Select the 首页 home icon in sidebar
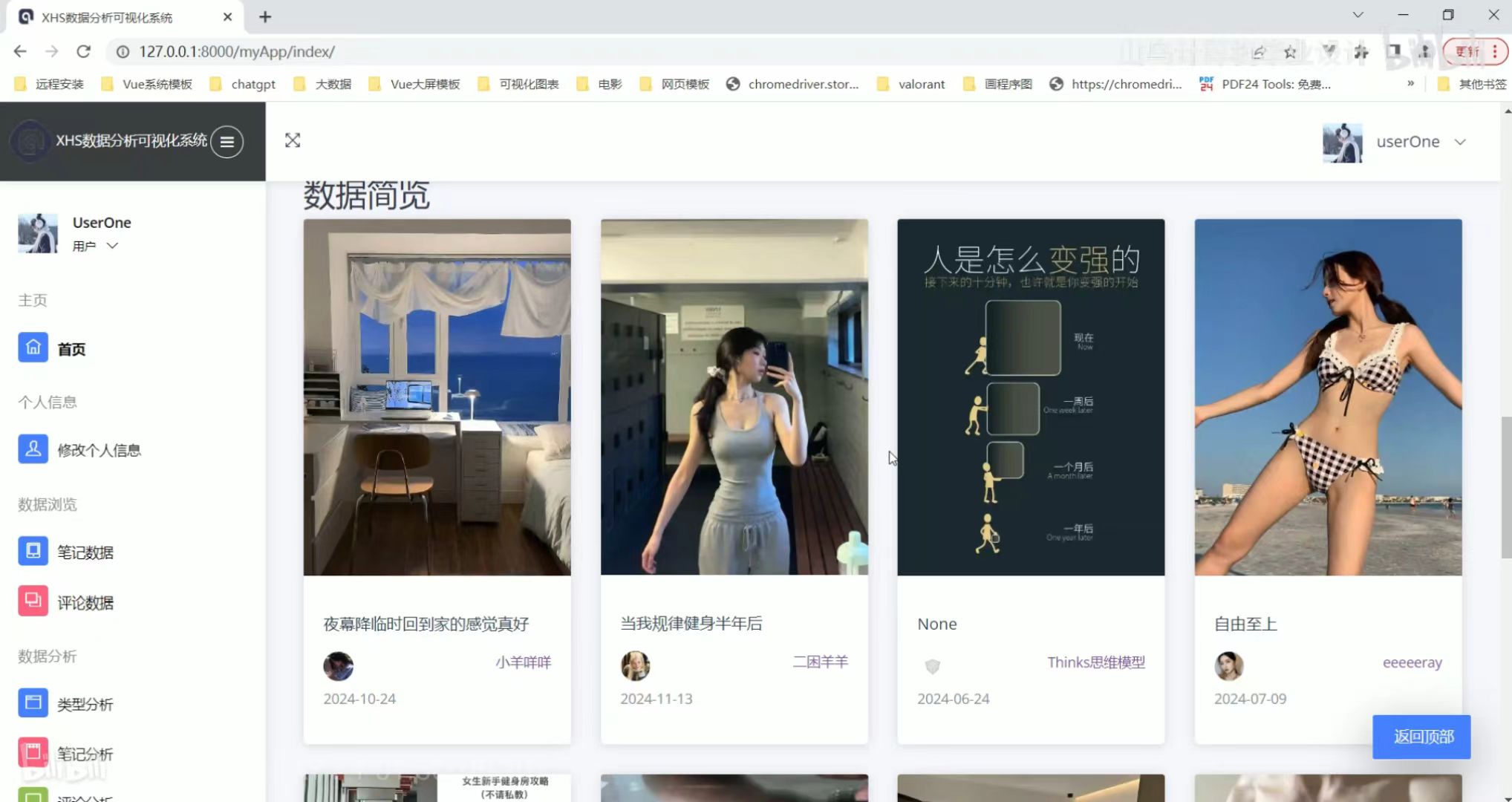1512x802 pixels. coord(33,347)
